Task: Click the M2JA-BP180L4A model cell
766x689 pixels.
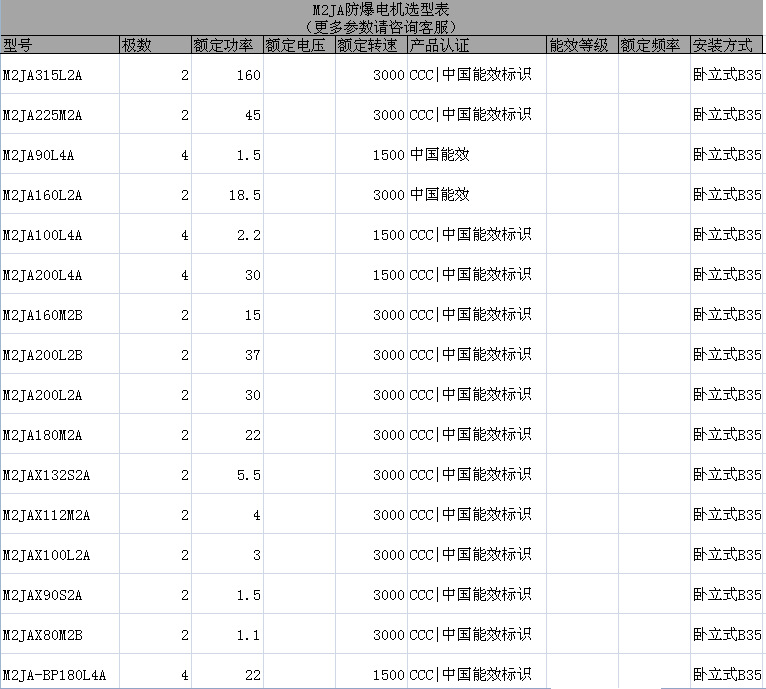Action: (59, 675)
